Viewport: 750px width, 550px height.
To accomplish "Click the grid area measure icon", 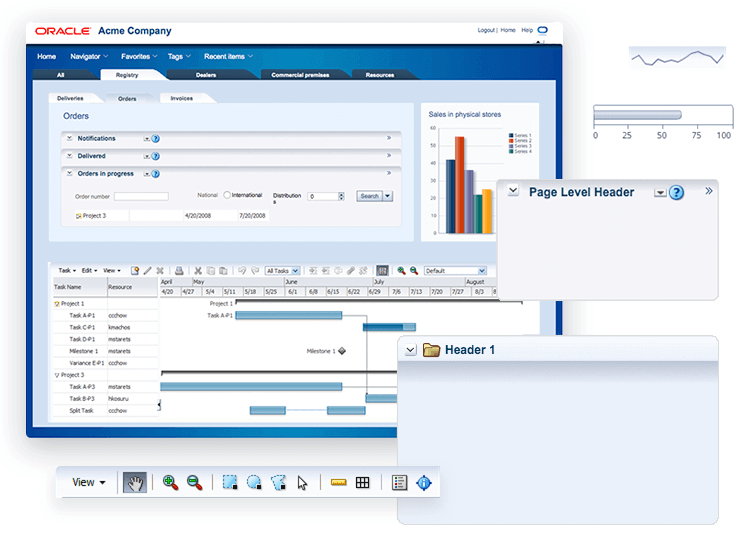I will tap(363, 483).
